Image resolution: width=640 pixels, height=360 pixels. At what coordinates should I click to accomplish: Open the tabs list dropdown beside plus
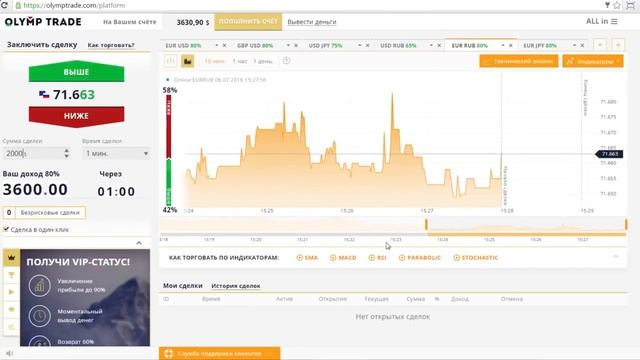click(600, 45)
